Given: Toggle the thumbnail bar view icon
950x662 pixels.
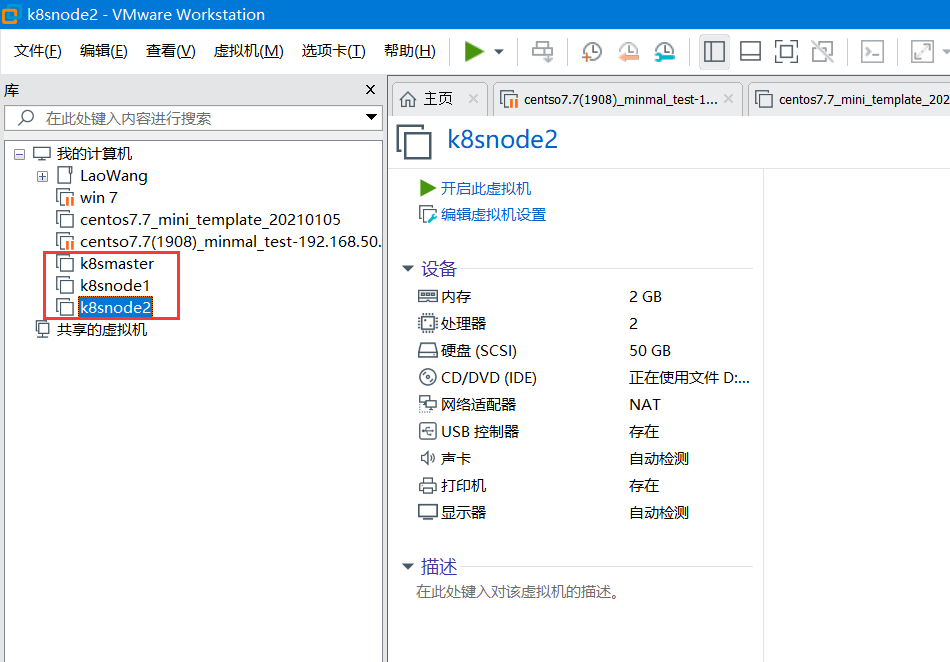Looking at the screenshot, I should click(x=750, y=51).
